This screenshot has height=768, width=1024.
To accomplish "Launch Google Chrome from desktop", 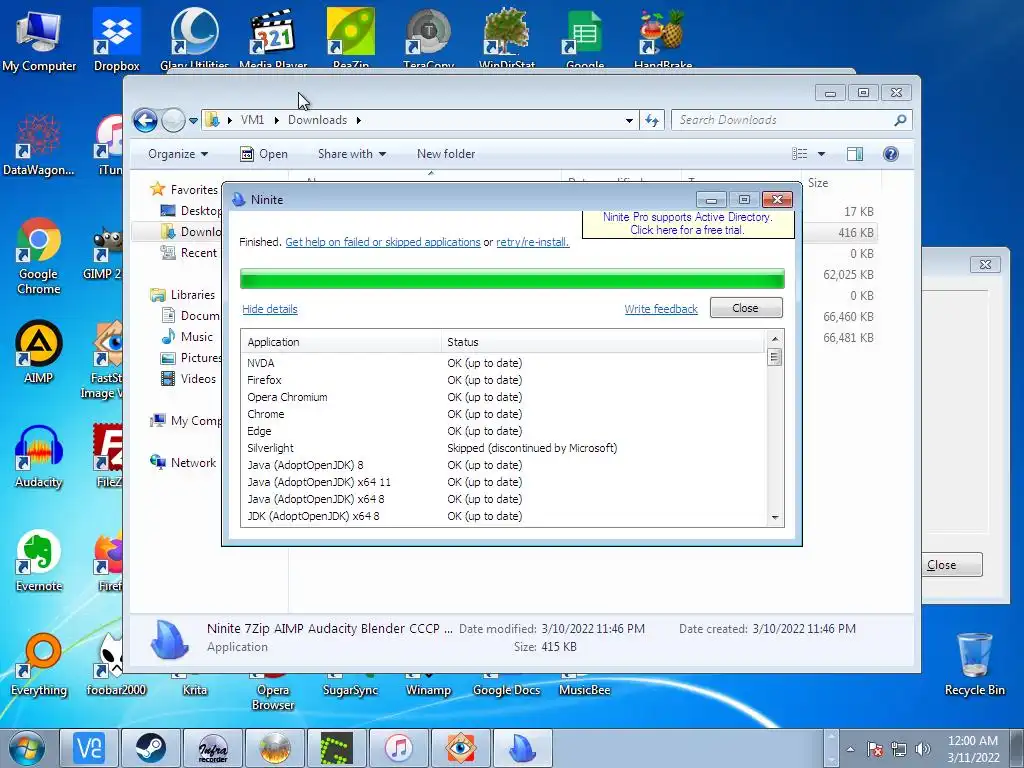I will (x=39, y=256).
